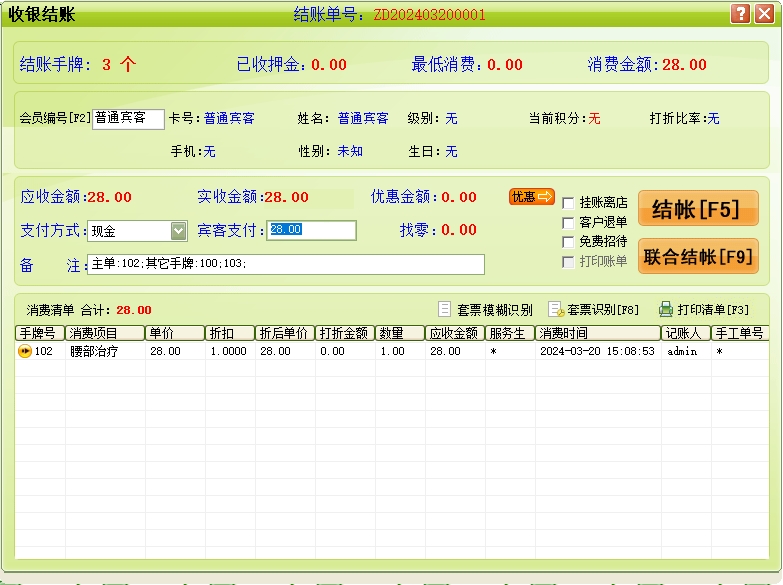Close the 收银结账 window

pos(763,14)
